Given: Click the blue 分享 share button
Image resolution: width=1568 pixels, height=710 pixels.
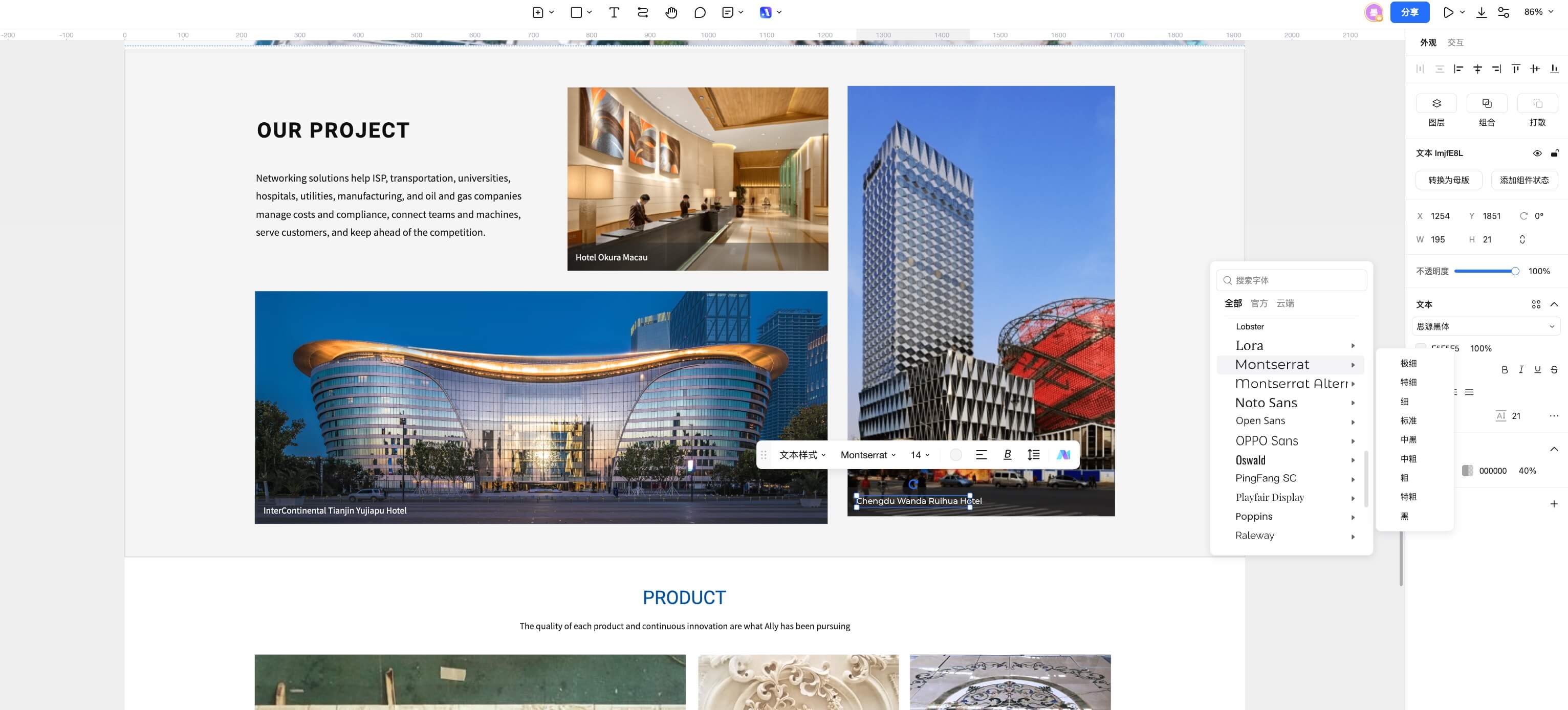Looking at the screenshot, I should tap(1409, 12).
